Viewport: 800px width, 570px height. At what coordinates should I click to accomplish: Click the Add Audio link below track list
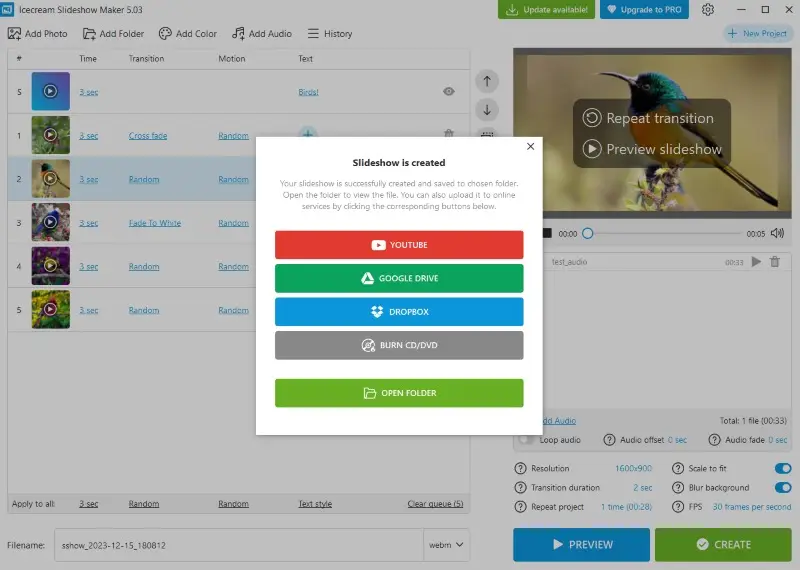pyautogui.click(x=559, y=421)
